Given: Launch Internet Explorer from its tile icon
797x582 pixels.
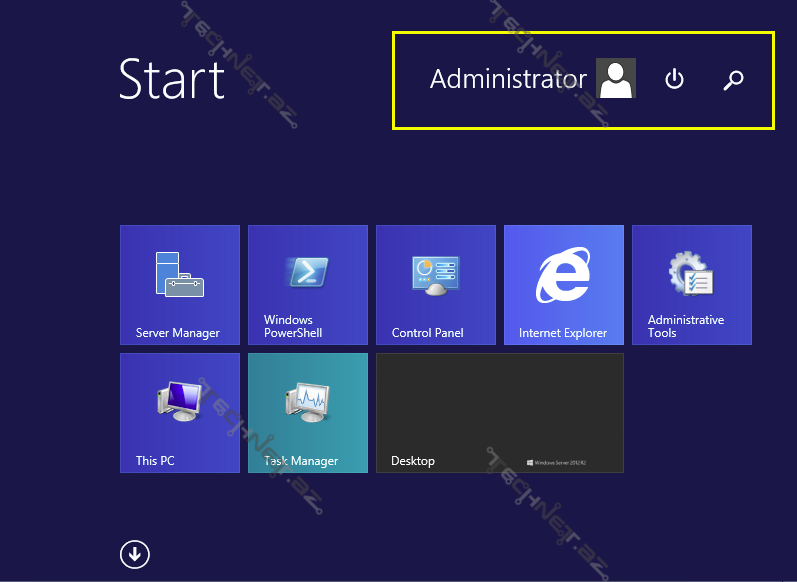Looking at the screenshot, I should coord(563,275).
